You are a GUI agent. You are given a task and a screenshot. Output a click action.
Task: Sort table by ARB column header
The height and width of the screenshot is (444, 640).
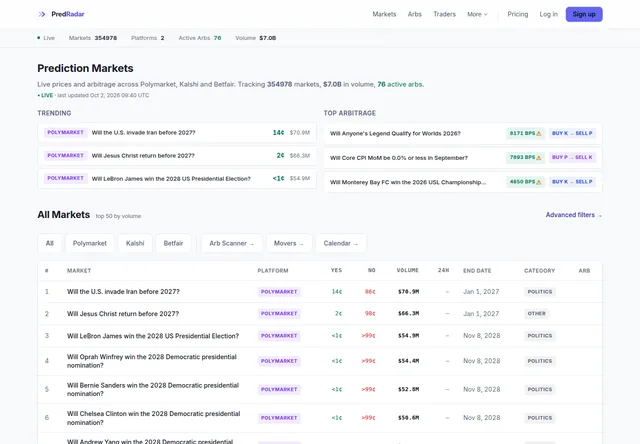click(584, 271)
